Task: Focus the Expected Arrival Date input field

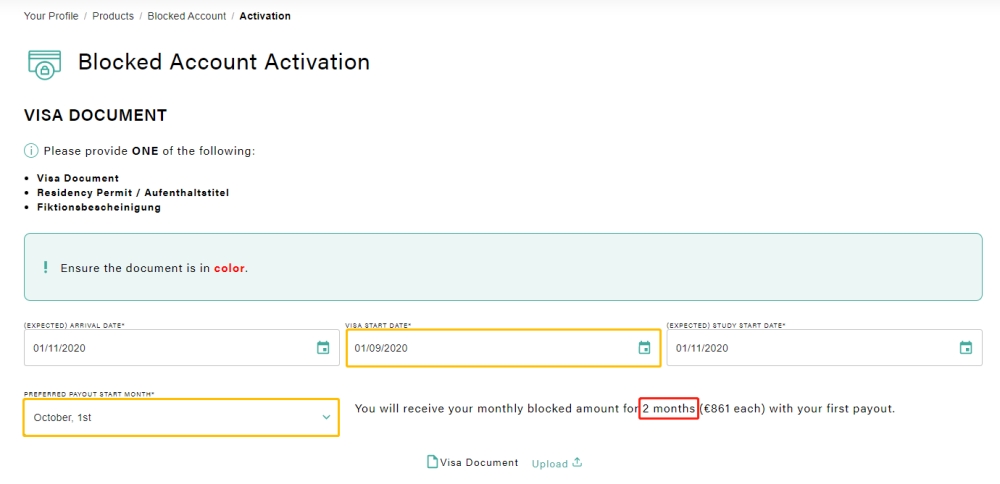Action: point(182,348)
